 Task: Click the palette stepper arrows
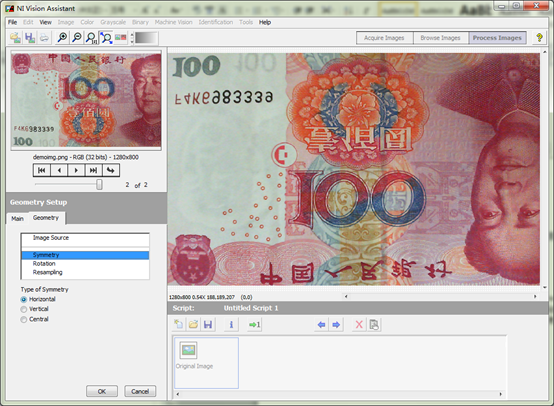pyautogui.click(x=132, y=38)
